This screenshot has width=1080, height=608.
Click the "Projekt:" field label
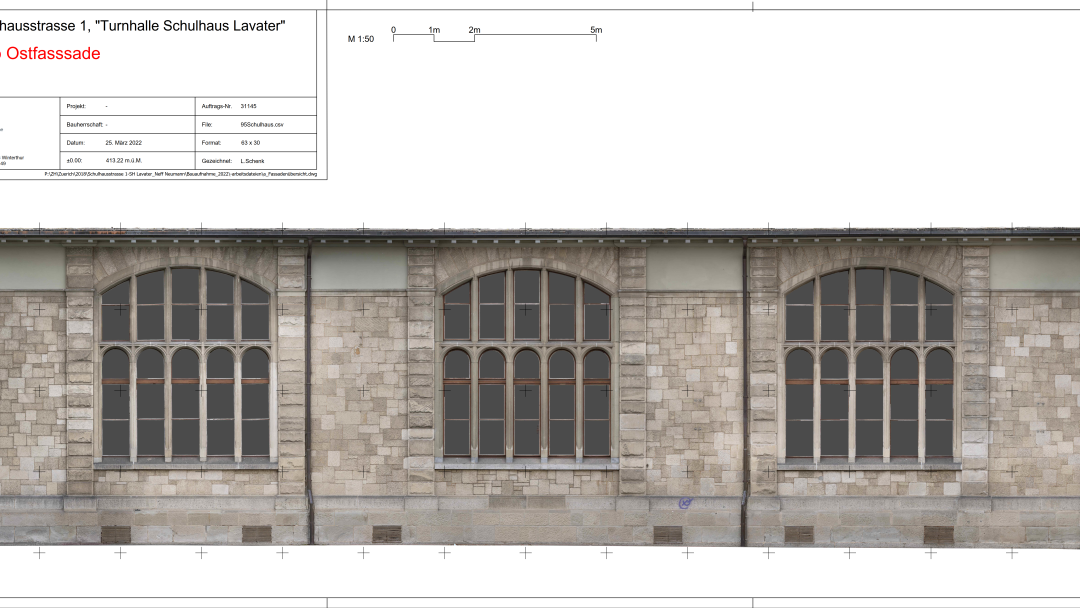(x=76, y=106)
